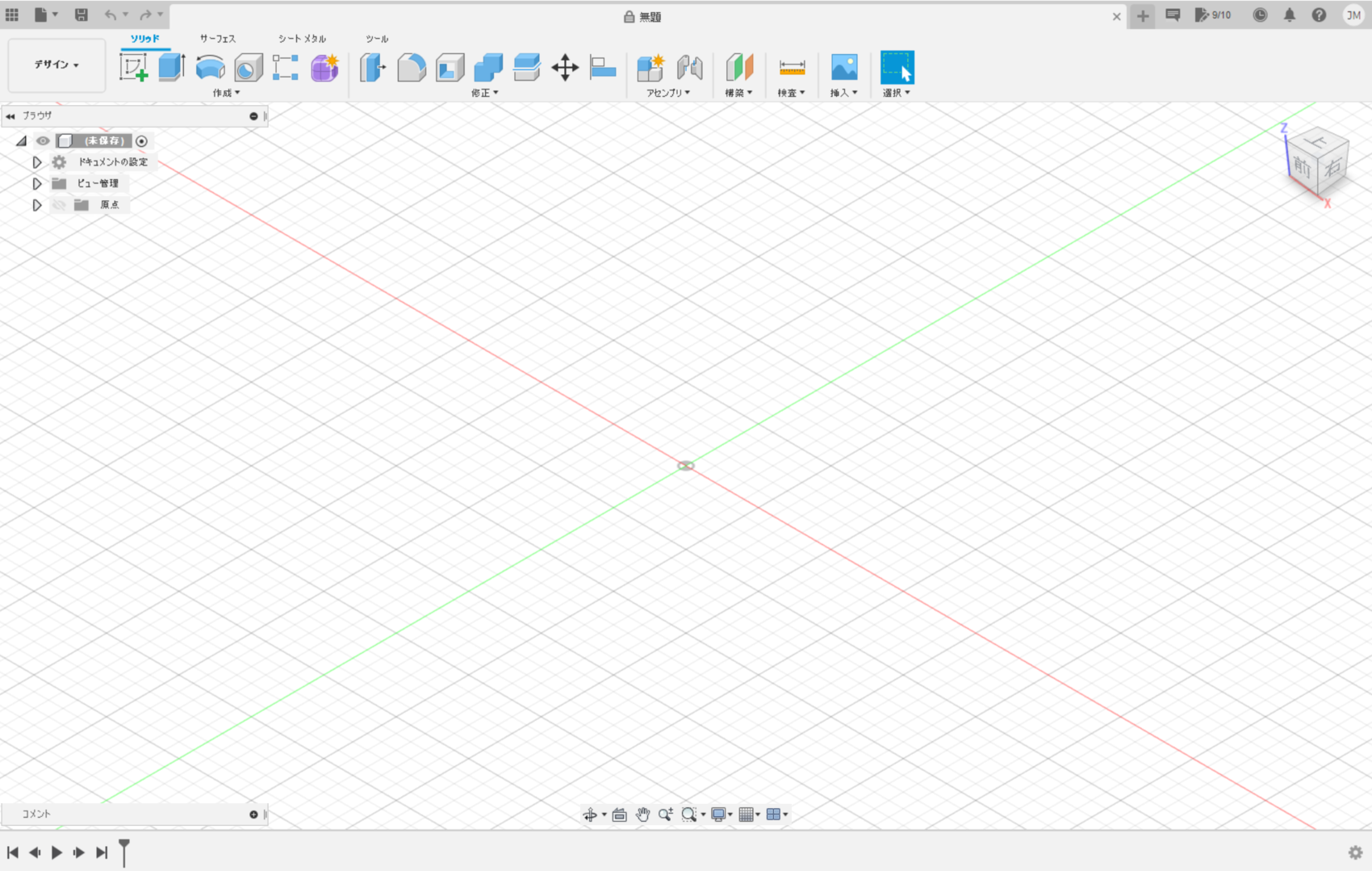Click the timeline position marker
This screenshot has height=871, width=1372.
(124, 852)
